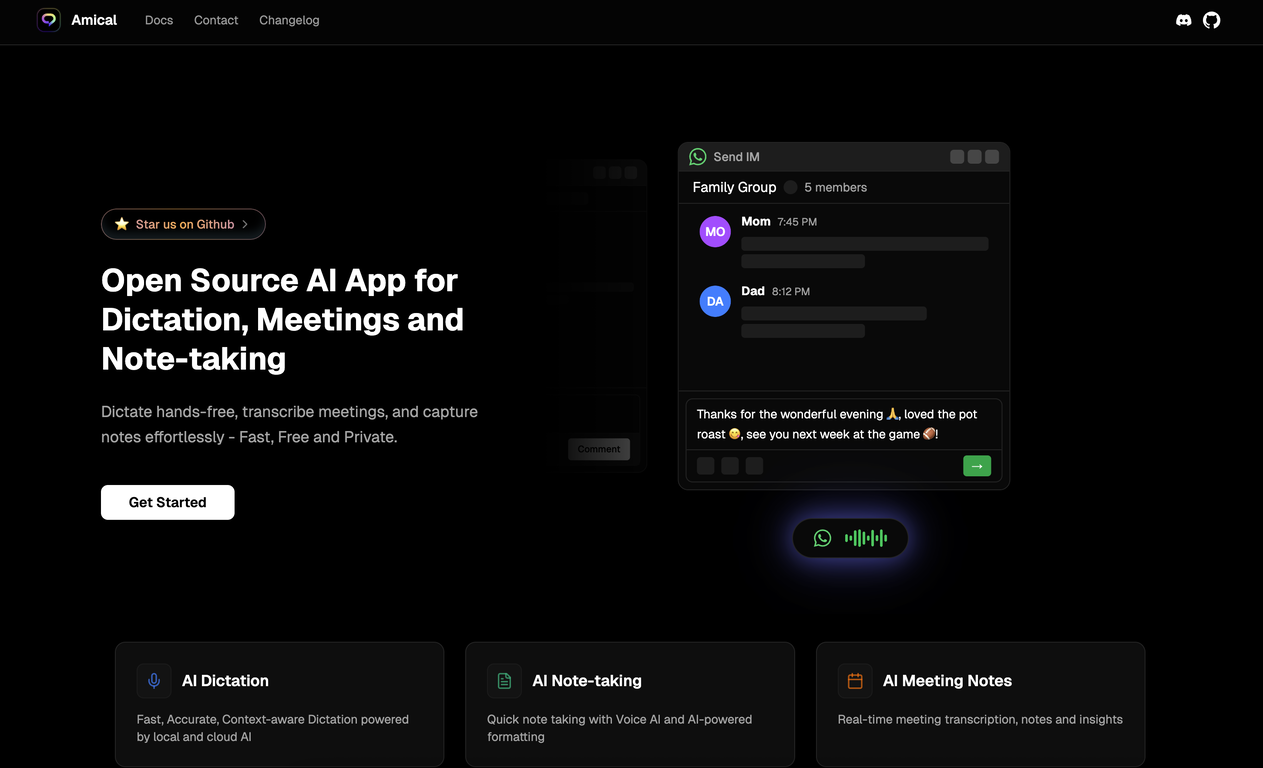Click the faded Comment button

[x=599, y=449]
